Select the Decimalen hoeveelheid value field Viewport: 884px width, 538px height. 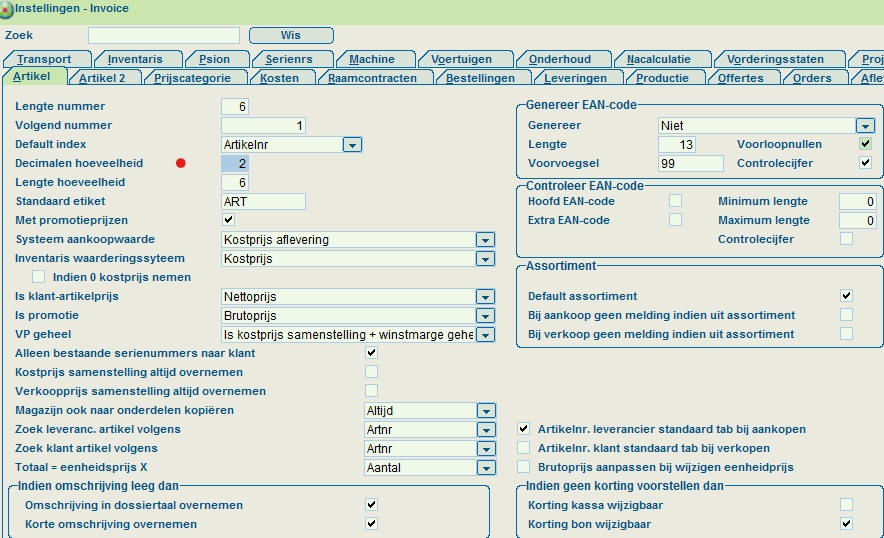click(x=235, y=163)
